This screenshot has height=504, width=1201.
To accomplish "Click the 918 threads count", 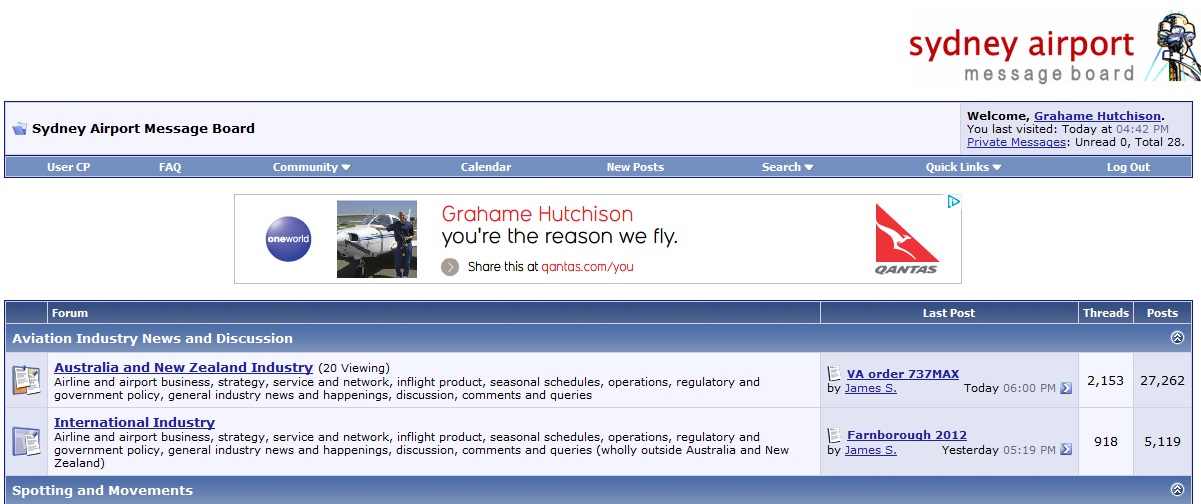I will click(1106, 441).
